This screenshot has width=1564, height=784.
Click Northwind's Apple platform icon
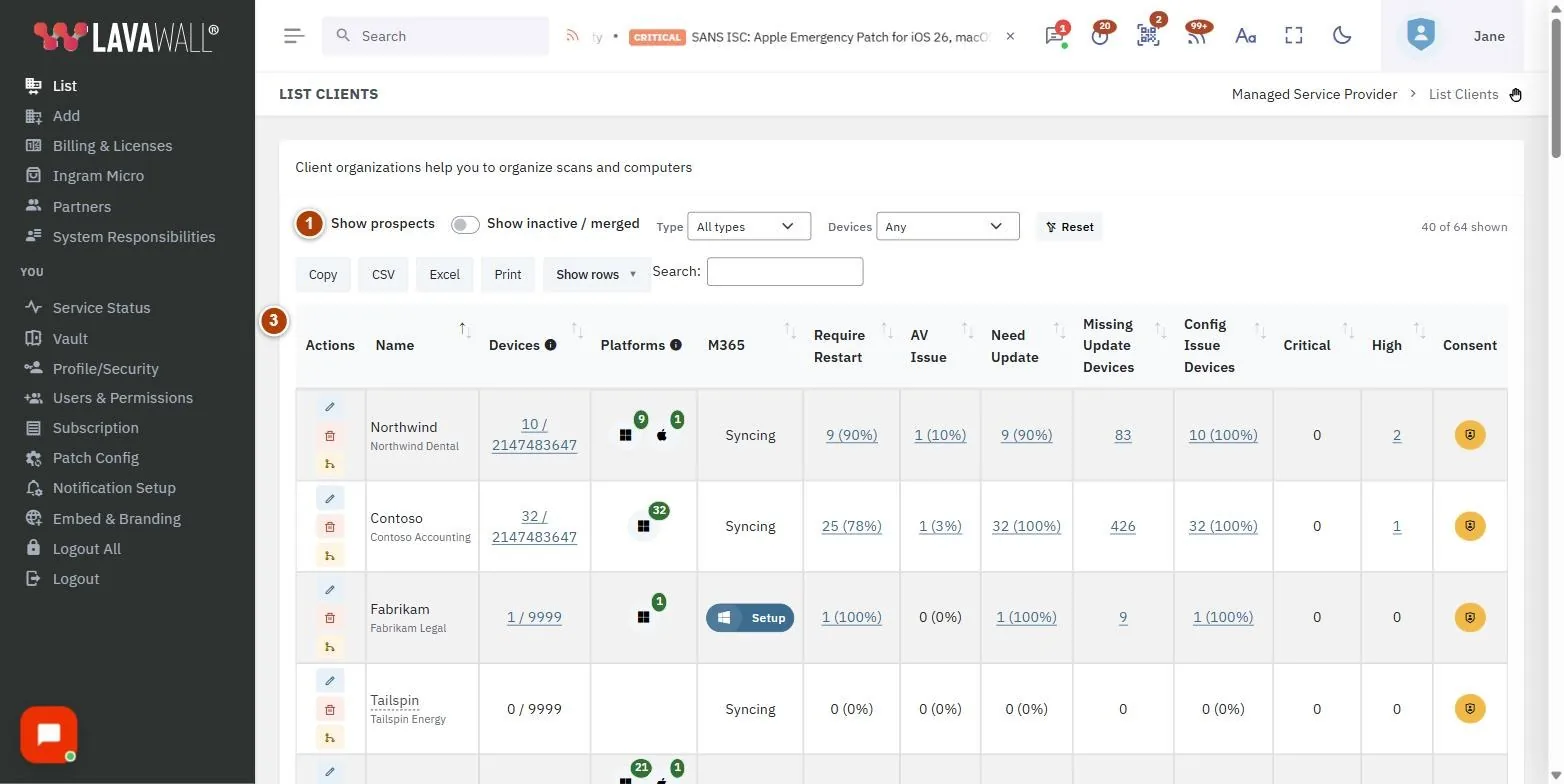662,435
